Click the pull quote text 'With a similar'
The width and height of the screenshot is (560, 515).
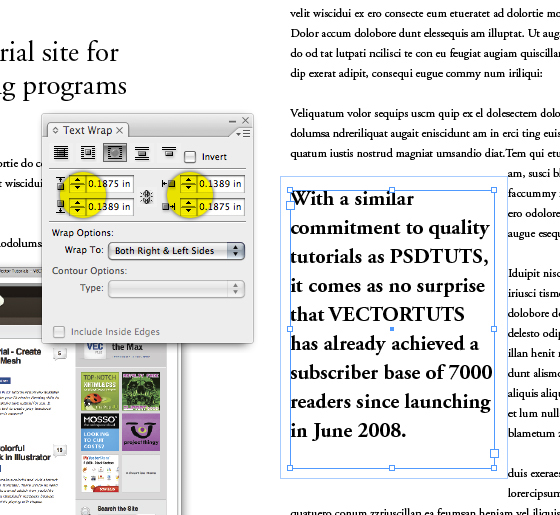point(352,199)
